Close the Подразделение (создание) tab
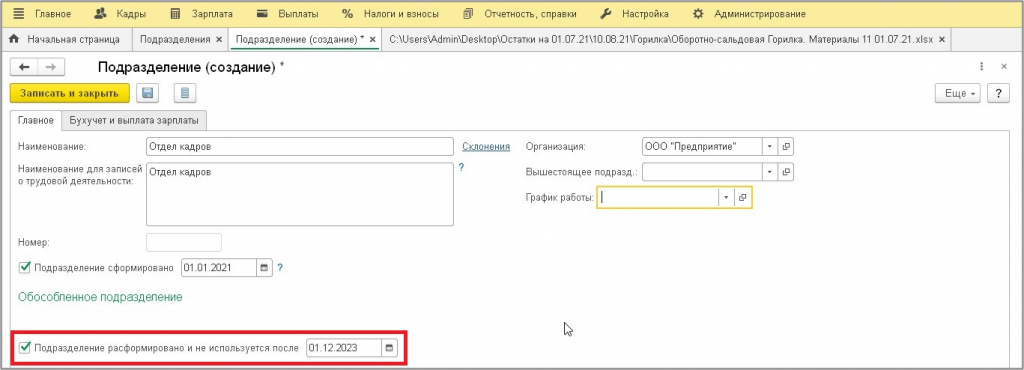Viewport: 1024px width, 370px height. [x=372, y=40]
